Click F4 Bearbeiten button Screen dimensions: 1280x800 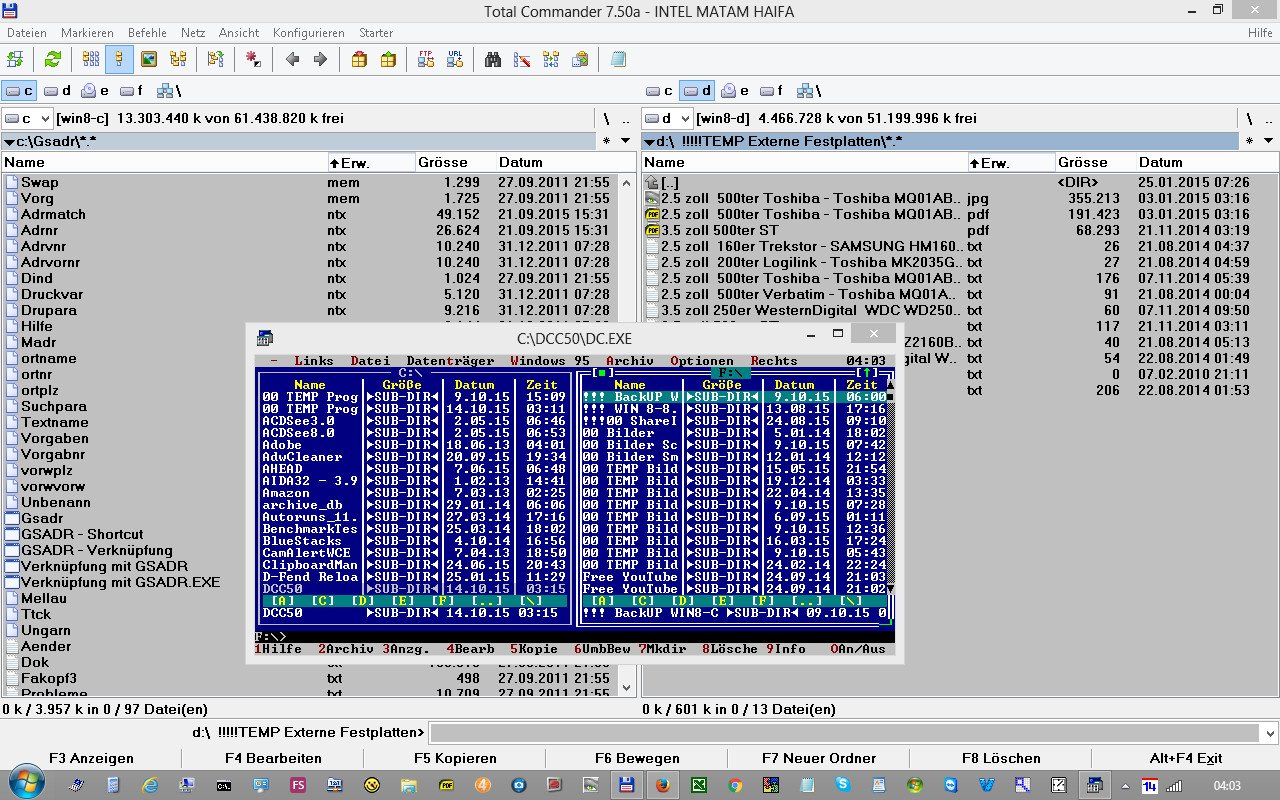tap(273, 758)
